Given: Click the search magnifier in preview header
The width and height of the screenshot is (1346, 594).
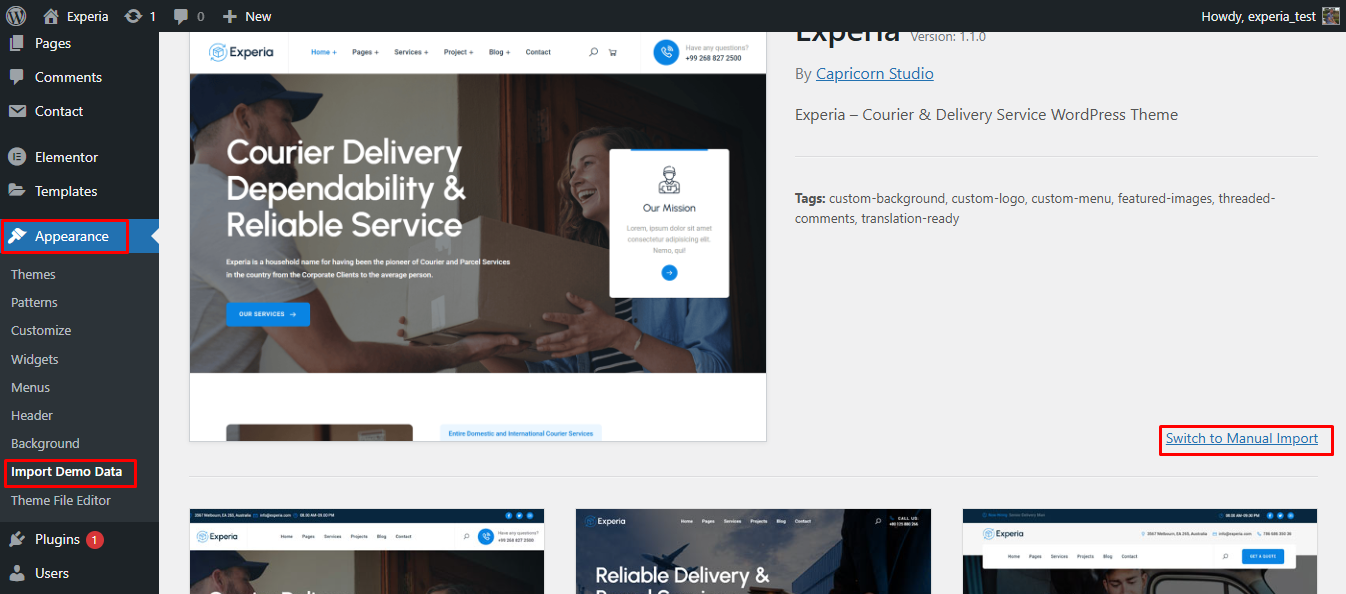Looking at the screenshot, I should pyautogui.click(x=593, y=52).
